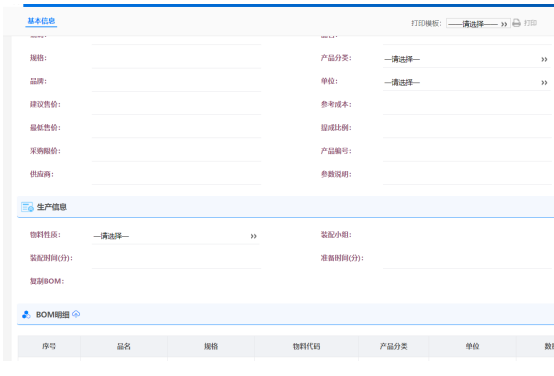Click the 生产信息 section icon
Screen dimensions: 554x376
tap(27, 207)
